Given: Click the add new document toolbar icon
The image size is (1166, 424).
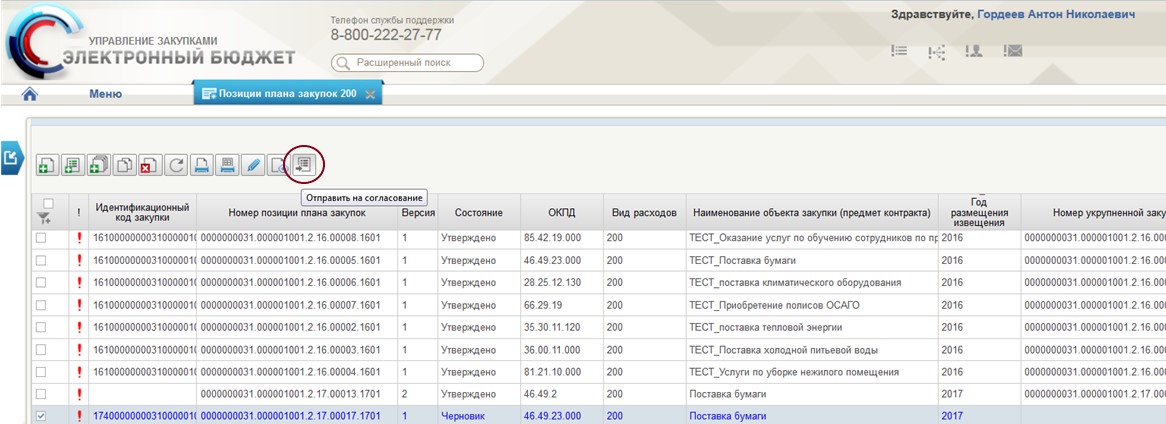Looking at the screenshot, I should click(x=47, y=165).
